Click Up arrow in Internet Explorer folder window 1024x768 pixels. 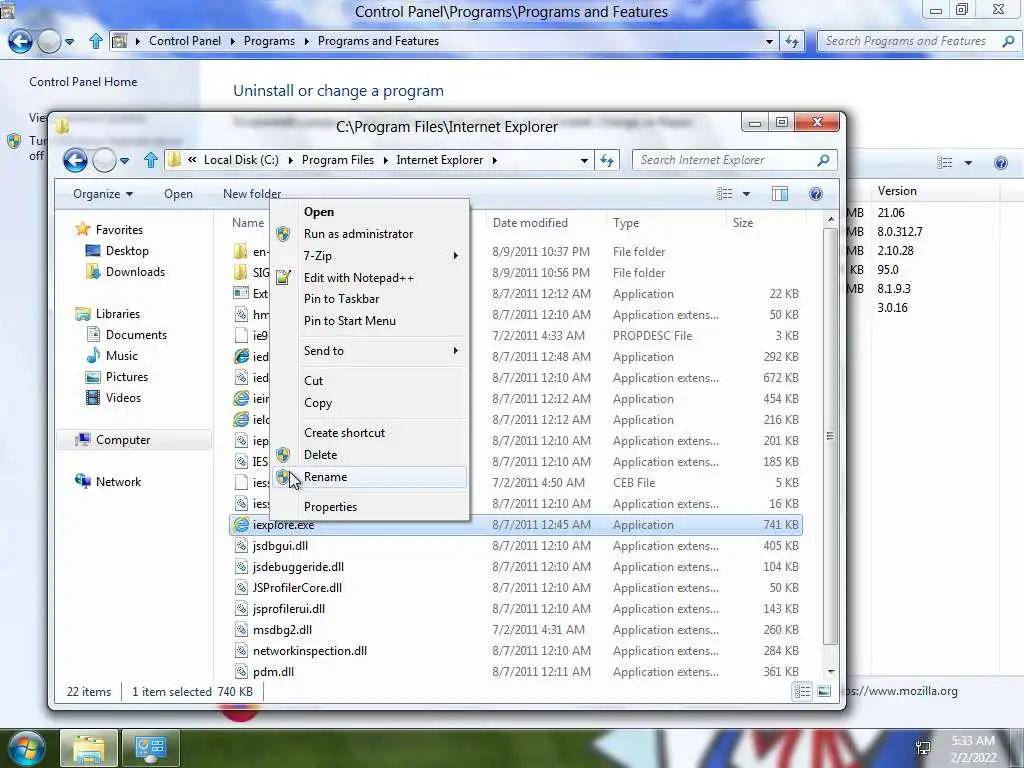click(x=151, y=160)
